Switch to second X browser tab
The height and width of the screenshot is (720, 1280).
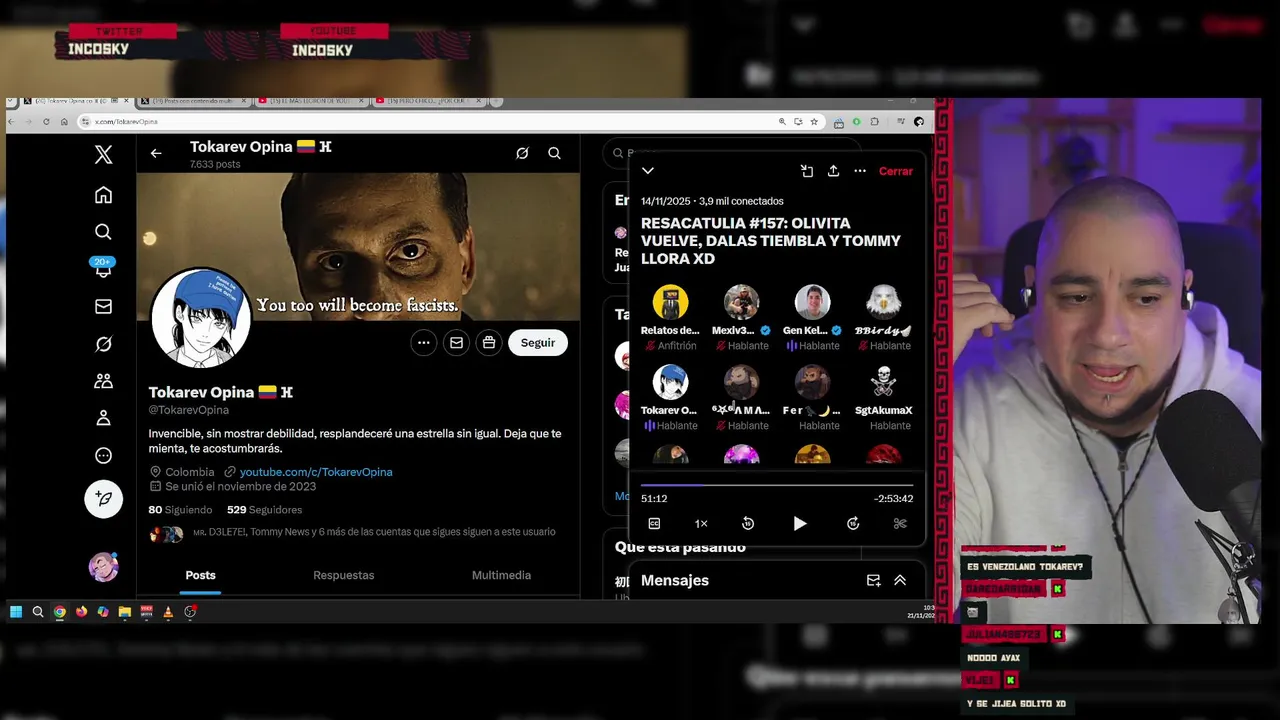(x=193, y=101)
